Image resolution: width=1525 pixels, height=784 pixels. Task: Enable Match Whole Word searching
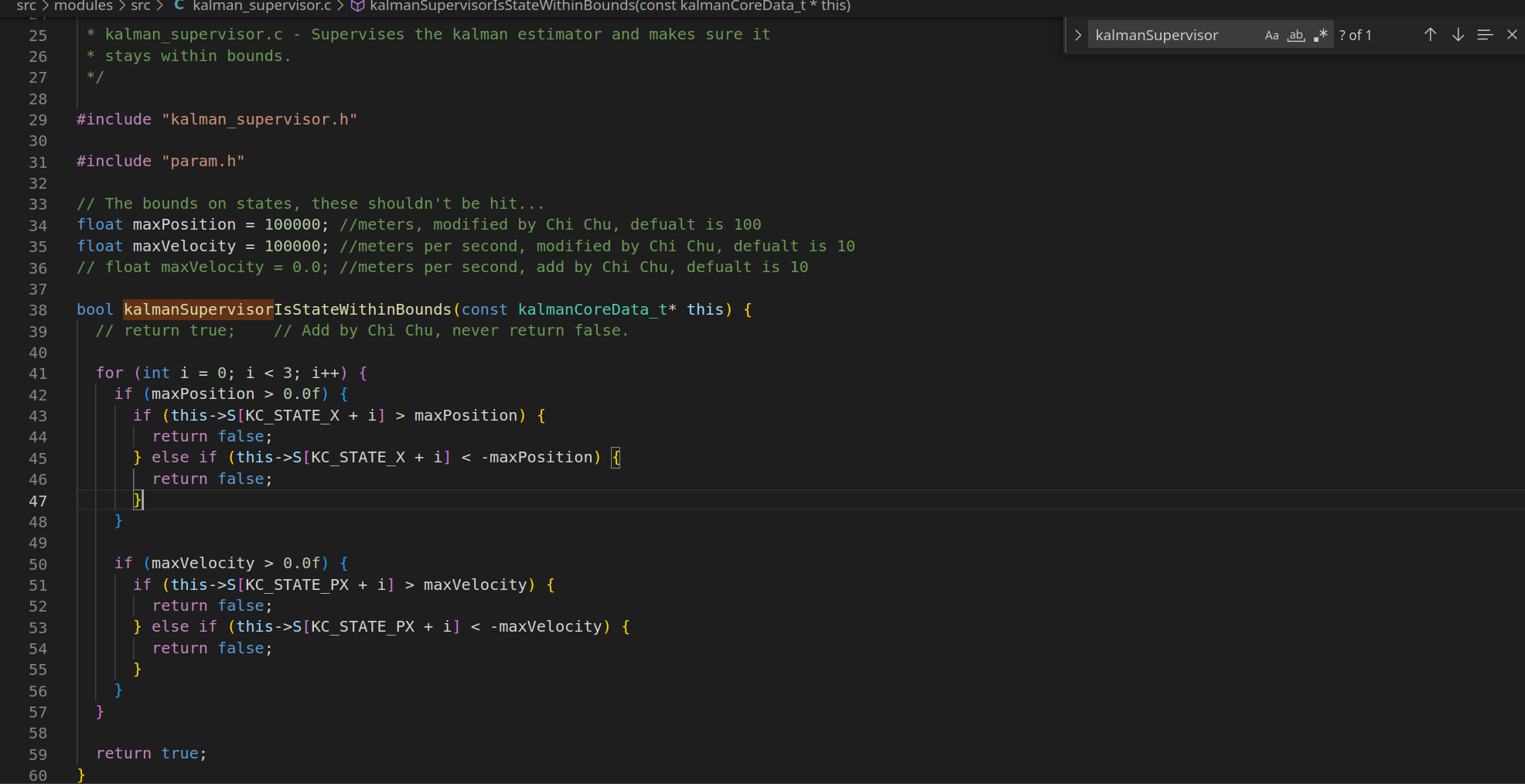pyautogui.click(x=1296, y=35)
